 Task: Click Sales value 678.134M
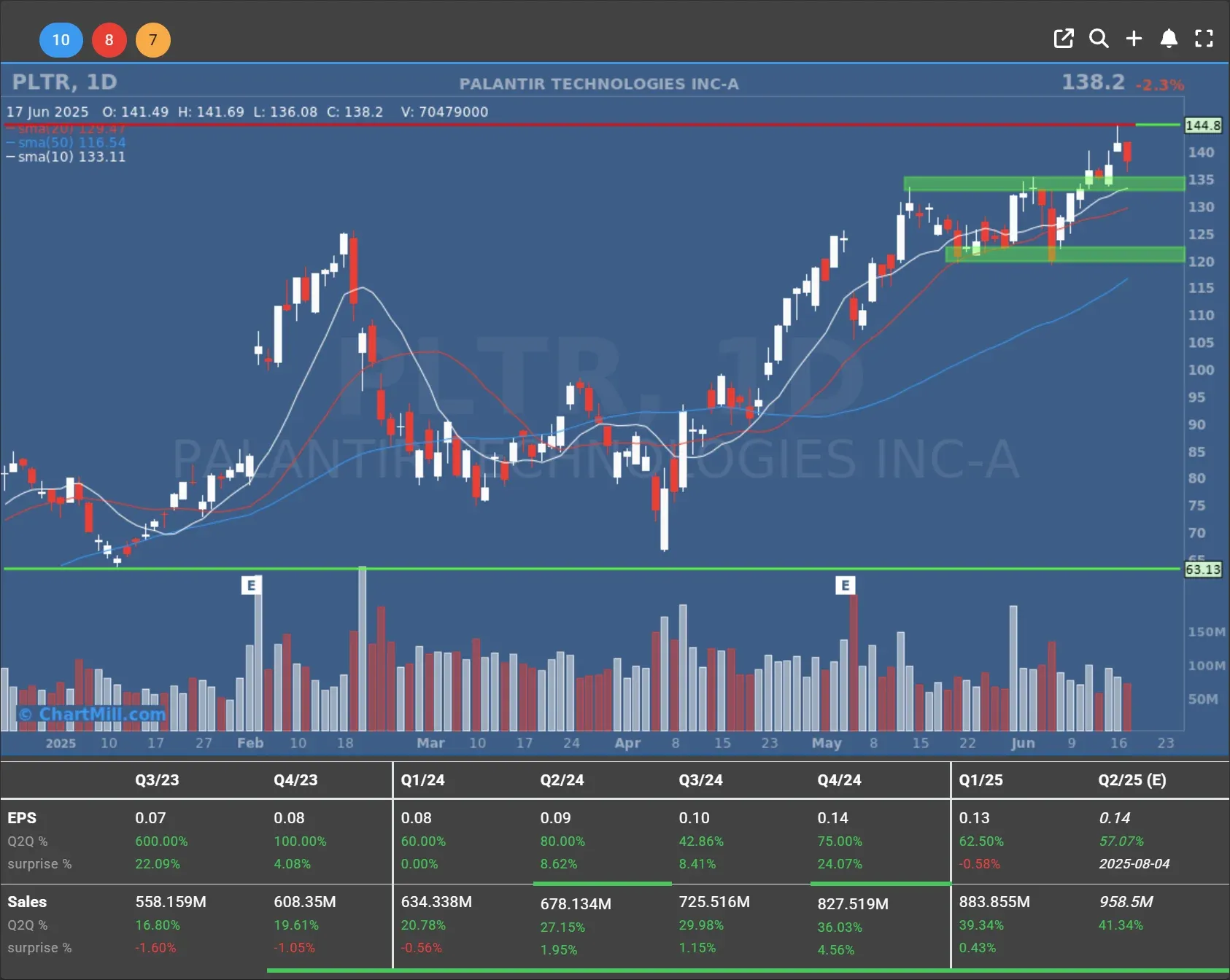576,904
